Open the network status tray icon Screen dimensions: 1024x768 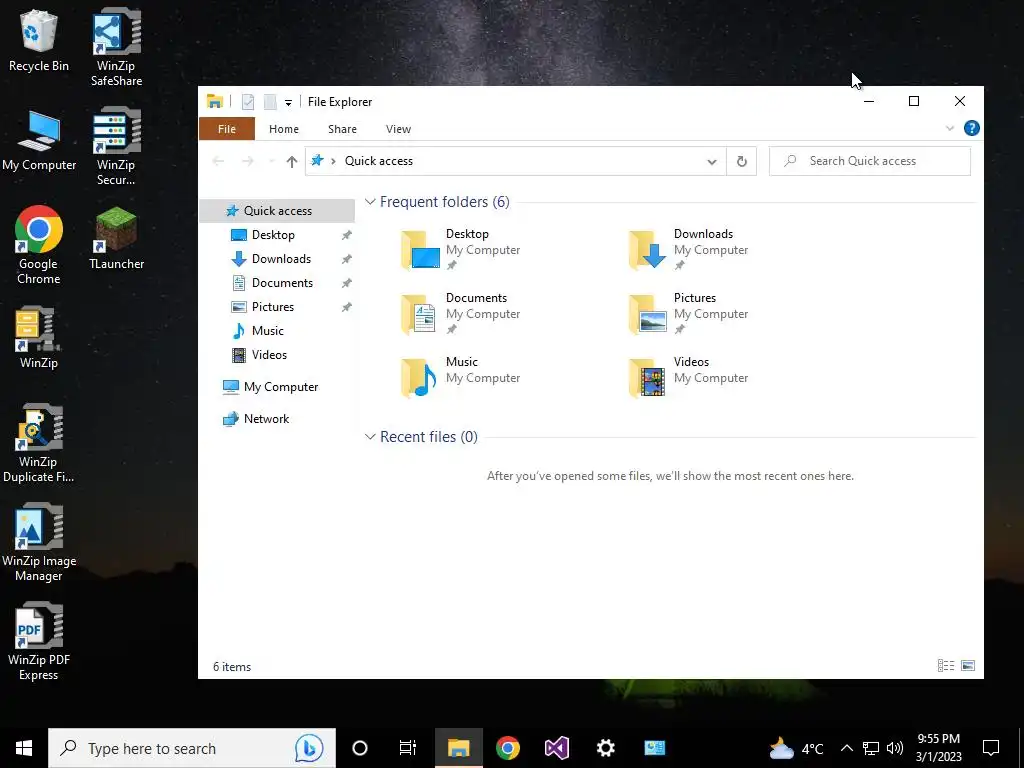871,748
